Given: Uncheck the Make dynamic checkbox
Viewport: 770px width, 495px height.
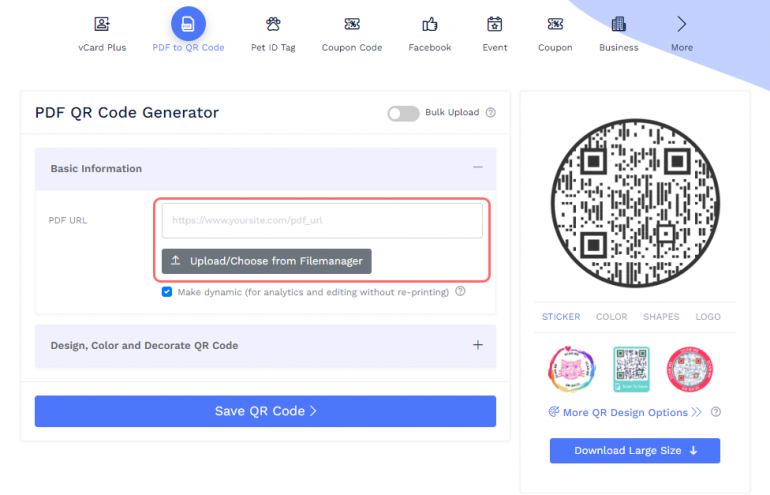Looking at the screenshot, I should (x=167, y=292).
